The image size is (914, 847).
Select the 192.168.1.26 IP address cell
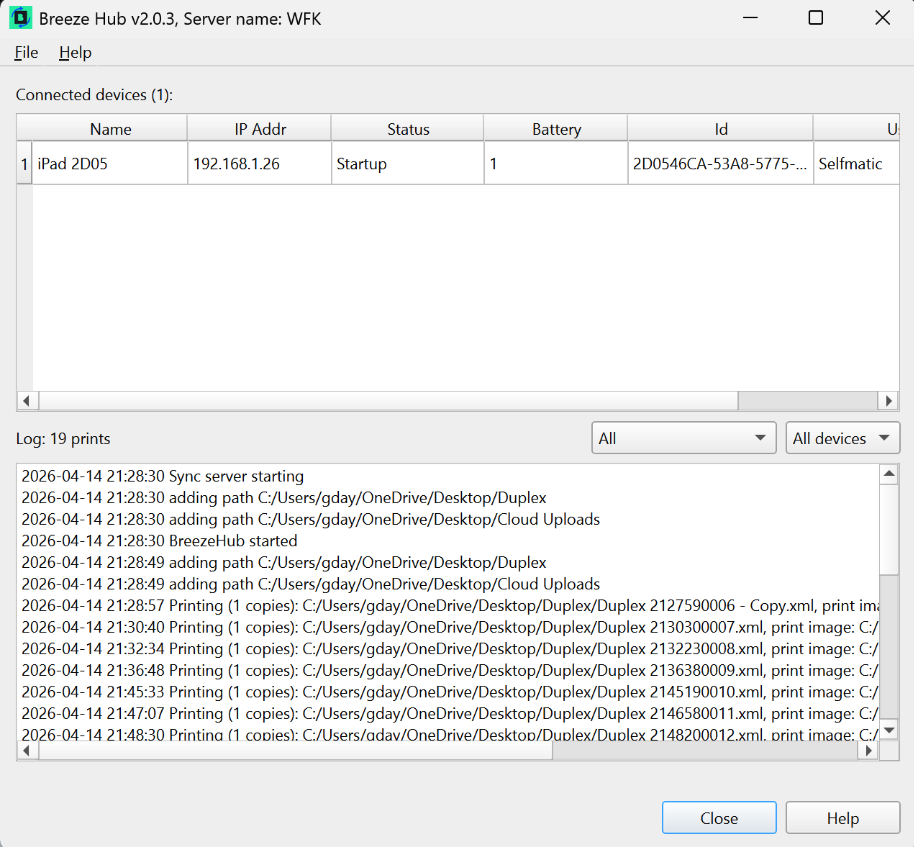[259, 164]
